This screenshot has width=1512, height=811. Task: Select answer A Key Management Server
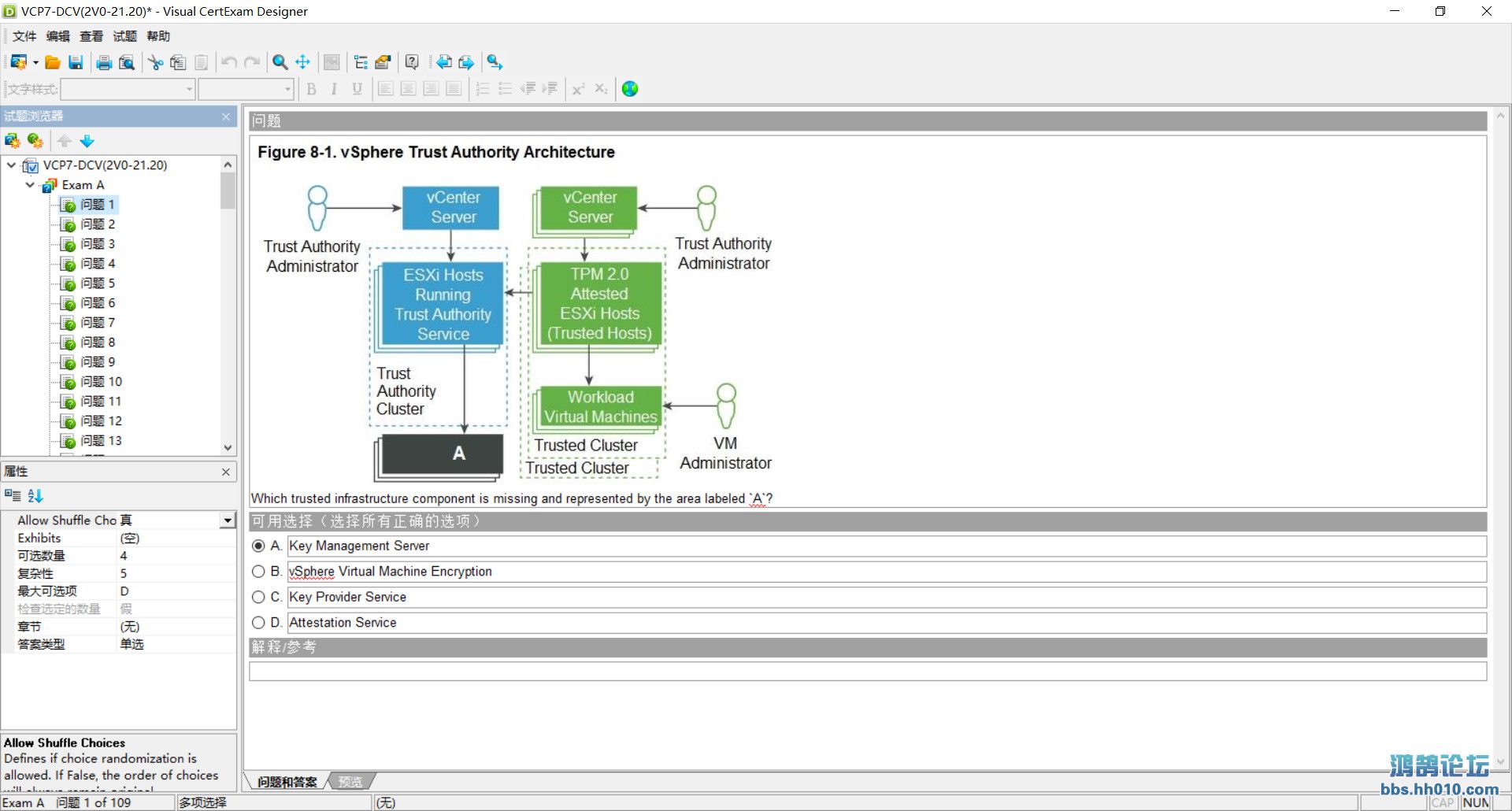[258, 546]
